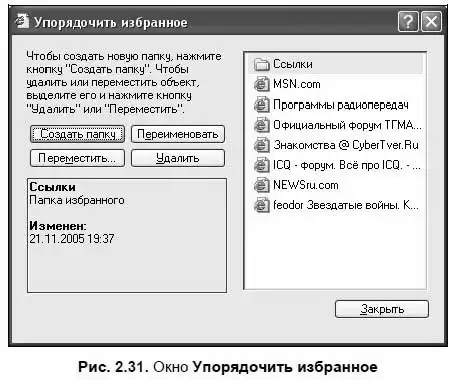Screen dimensions: 453x380
Task: Close the dialog with Закрыть
Action: (x=382, y=309)
